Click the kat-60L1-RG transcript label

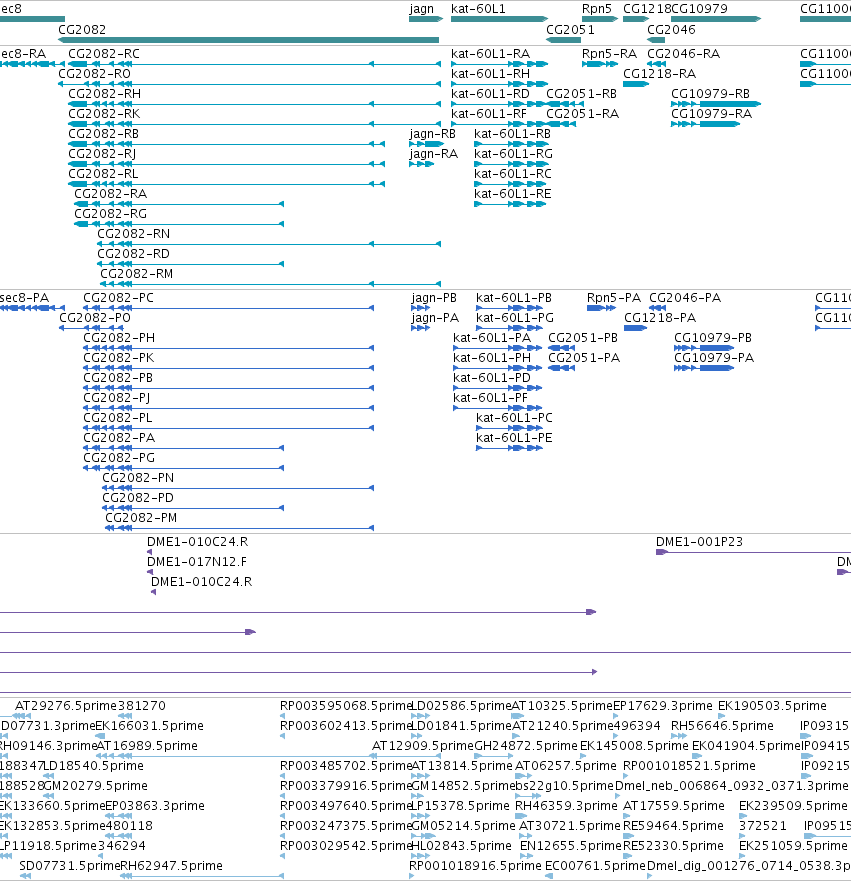513,154
